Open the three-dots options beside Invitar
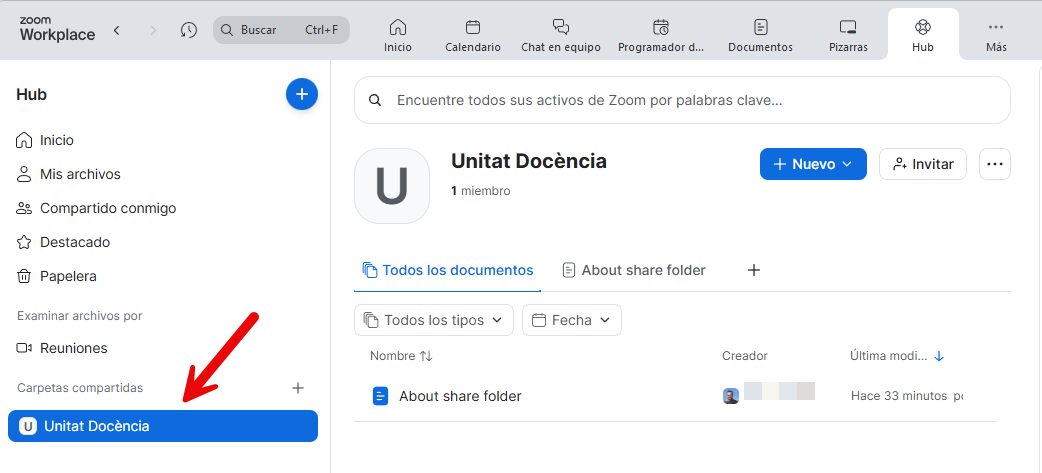Screen dimensions: 1042x473 (994, 164)
